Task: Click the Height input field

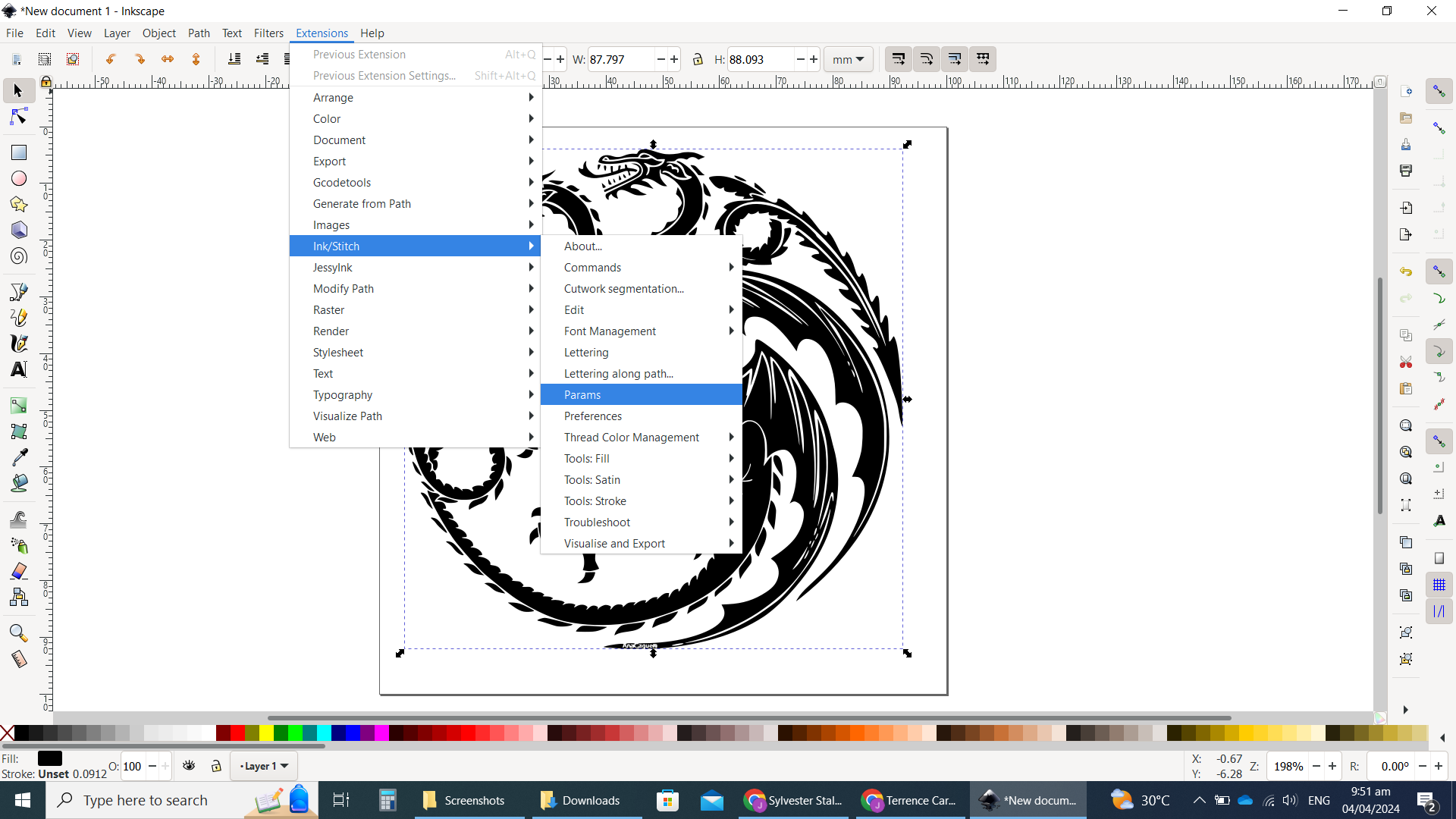Action: click(760, 59)
